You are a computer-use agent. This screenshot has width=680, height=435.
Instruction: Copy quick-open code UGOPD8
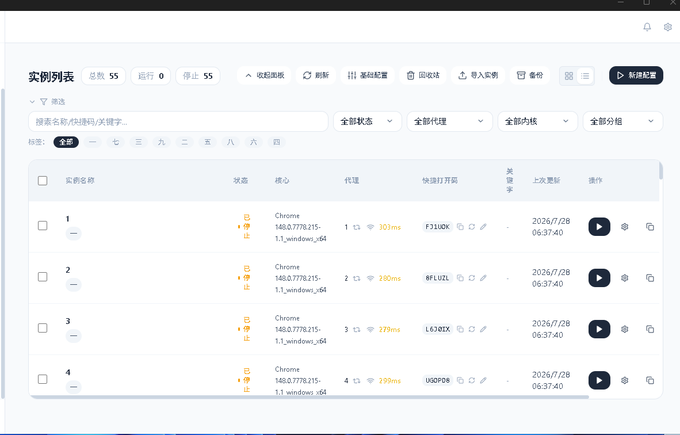[460, 380]
